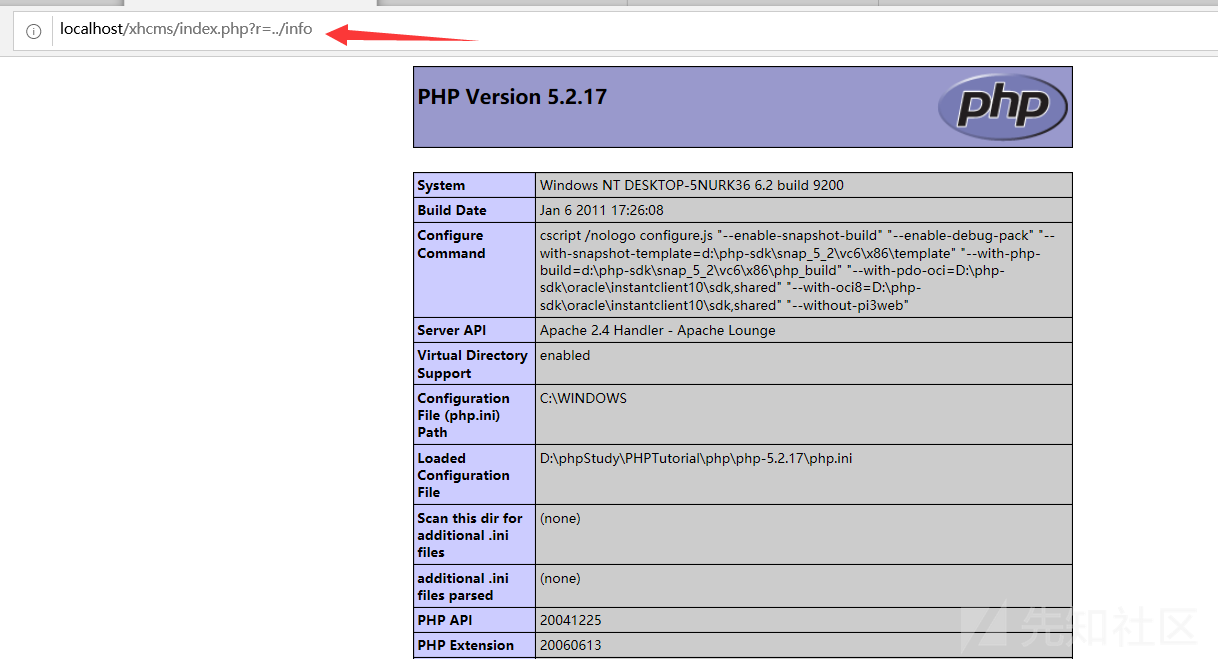
Task: Click the Jan 6 2011 build date value
Action: [x=601, y=210]
